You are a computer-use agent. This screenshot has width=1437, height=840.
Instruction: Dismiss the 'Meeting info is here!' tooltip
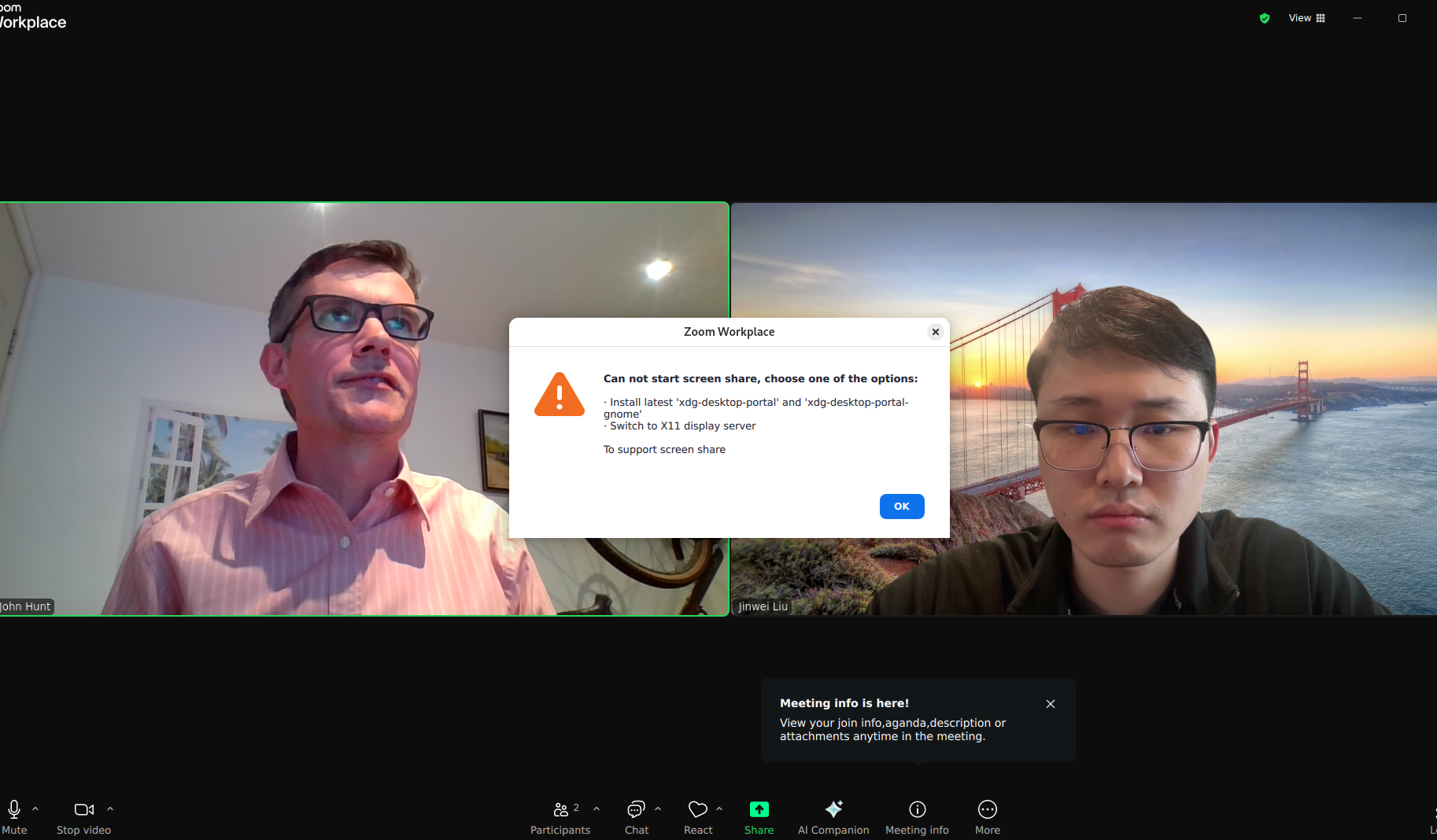[x=1051, y=704]
